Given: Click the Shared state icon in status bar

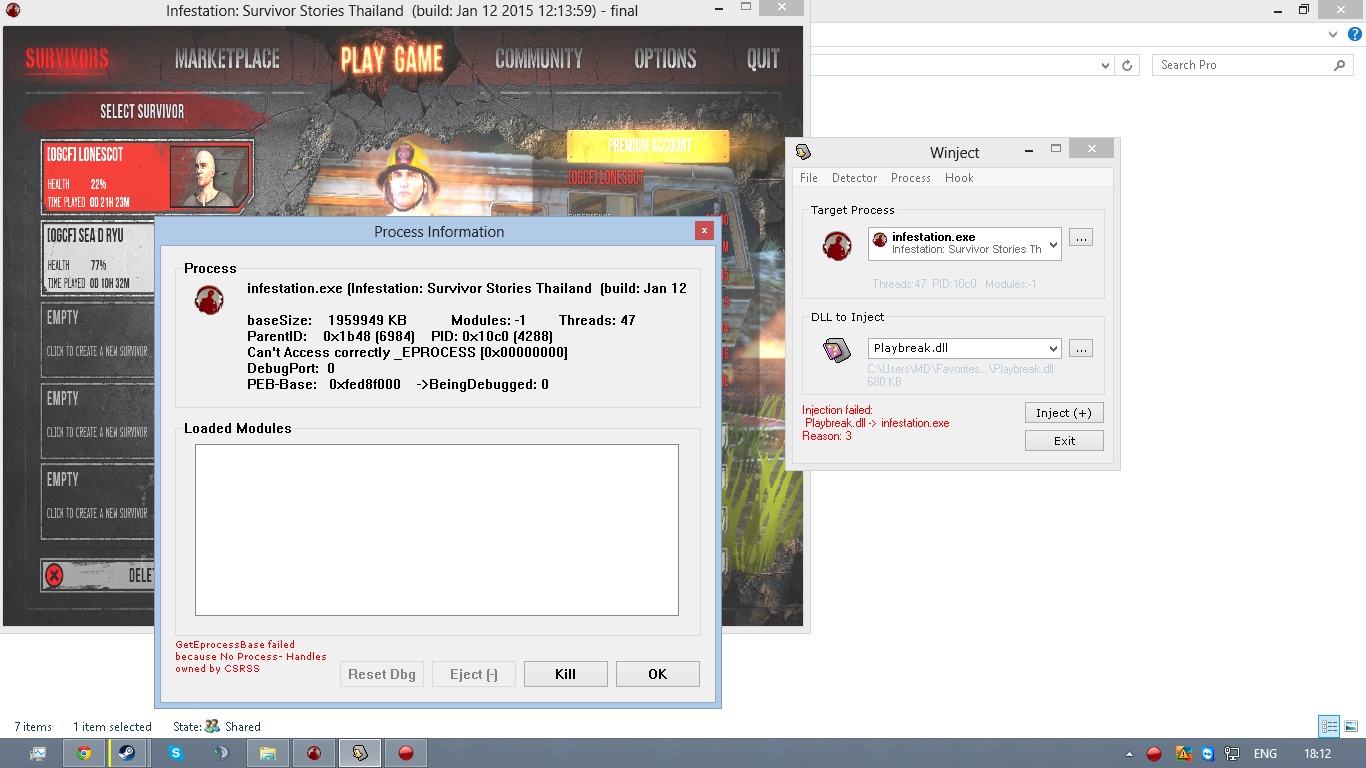Looking at the screenshot, I should click(212, 727).
